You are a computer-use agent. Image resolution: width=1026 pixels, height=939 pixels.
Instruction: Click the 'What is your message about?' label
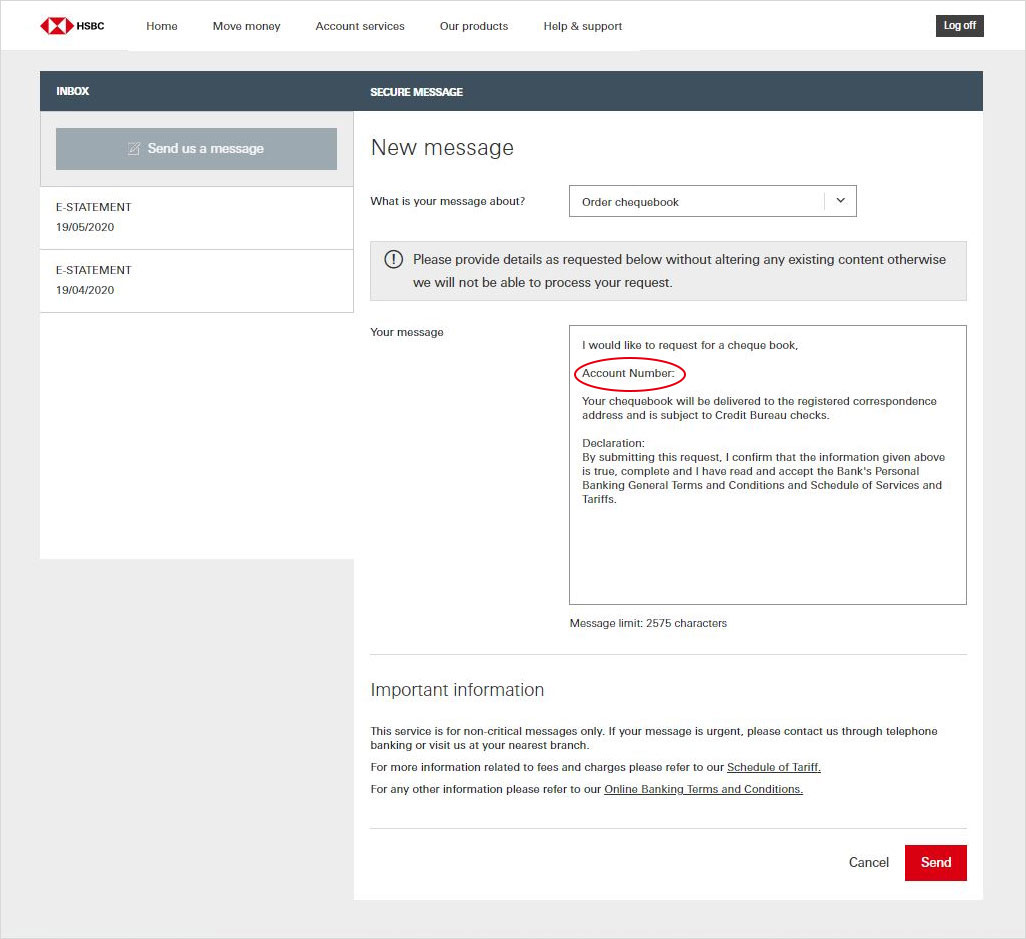pos(448,201)
